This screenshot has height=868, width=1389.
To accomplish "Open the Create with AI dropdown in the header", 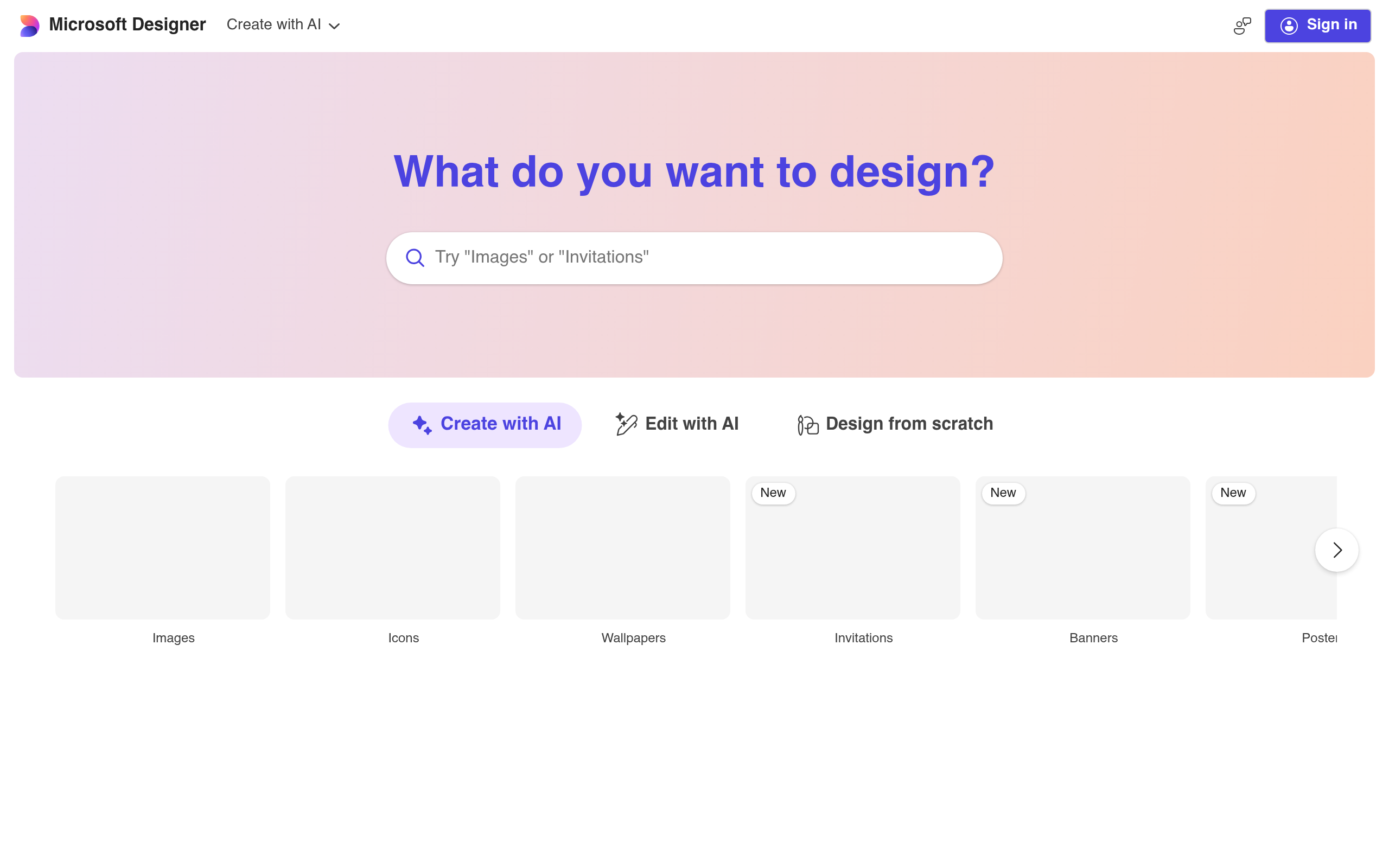I will click(x=282, y=25).
